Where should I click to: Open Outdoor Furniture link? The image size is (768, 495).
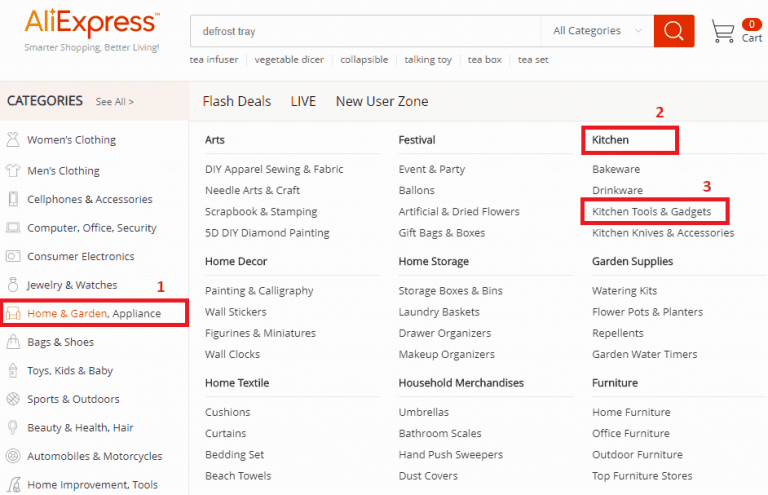[x=637, y=455]
